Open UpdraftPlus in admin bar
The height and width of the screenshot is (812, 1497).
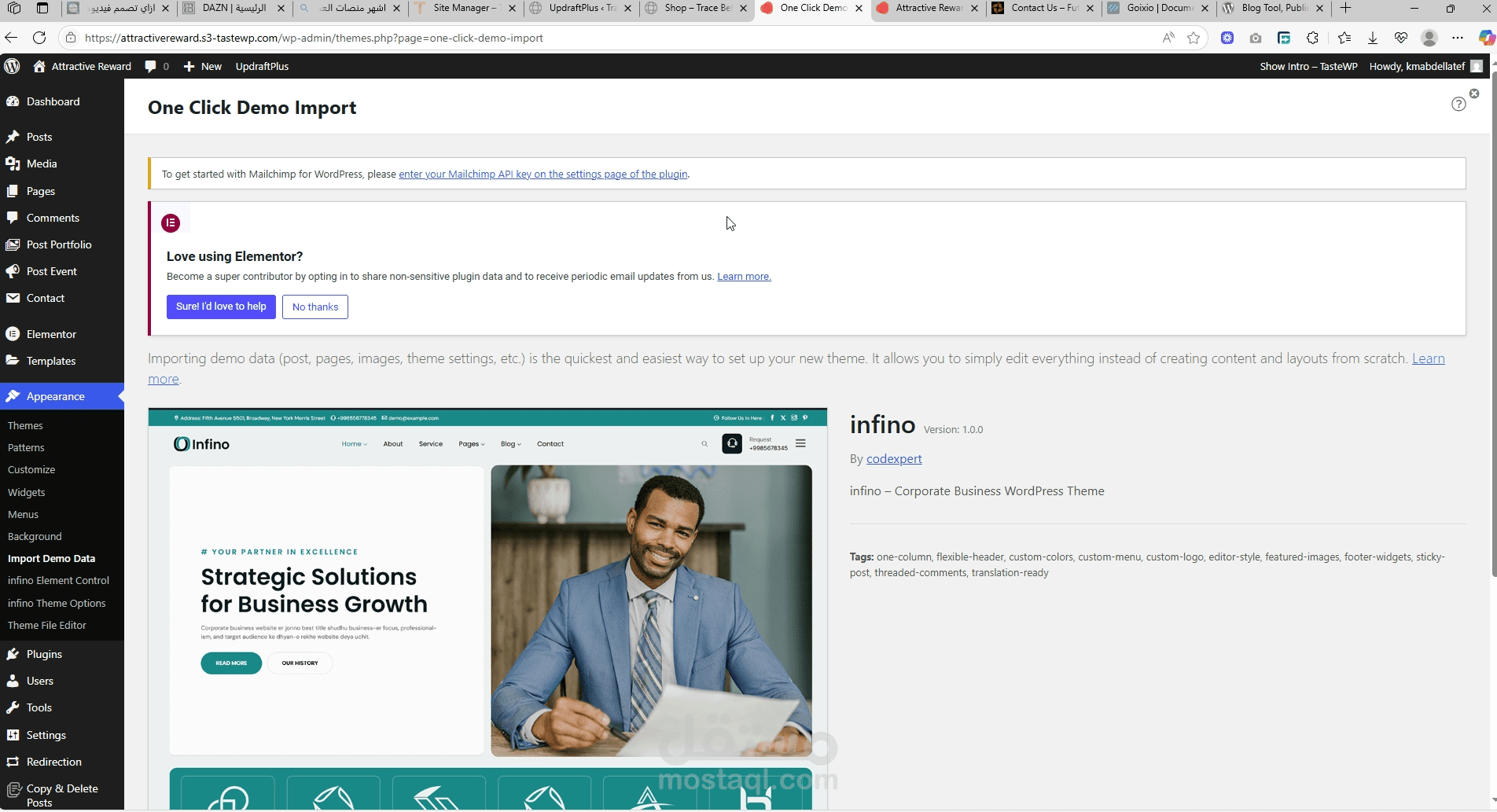point(262,67)
